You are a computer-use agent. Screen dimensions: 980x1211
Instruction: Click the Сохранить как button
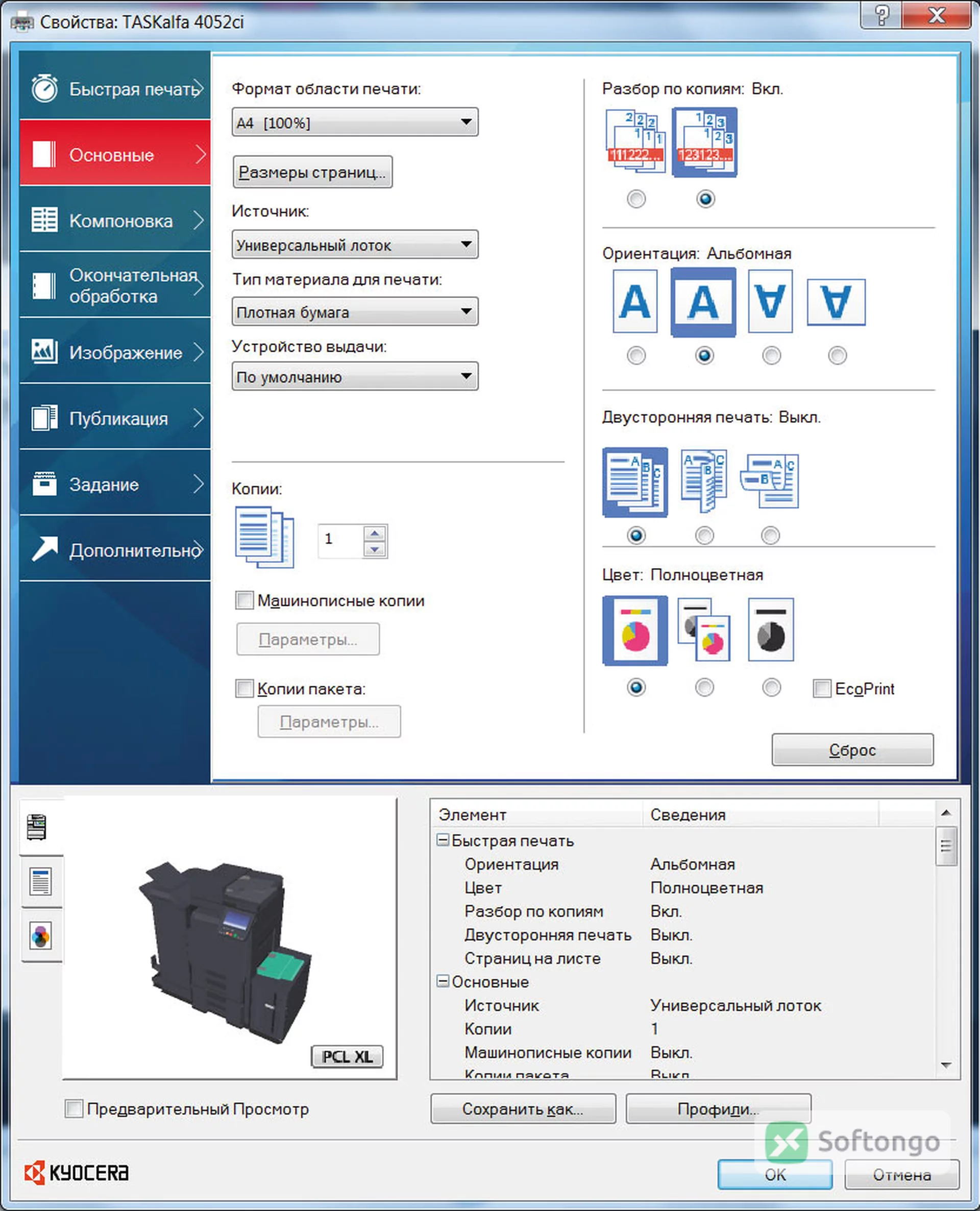click(x=523, y=1109)
